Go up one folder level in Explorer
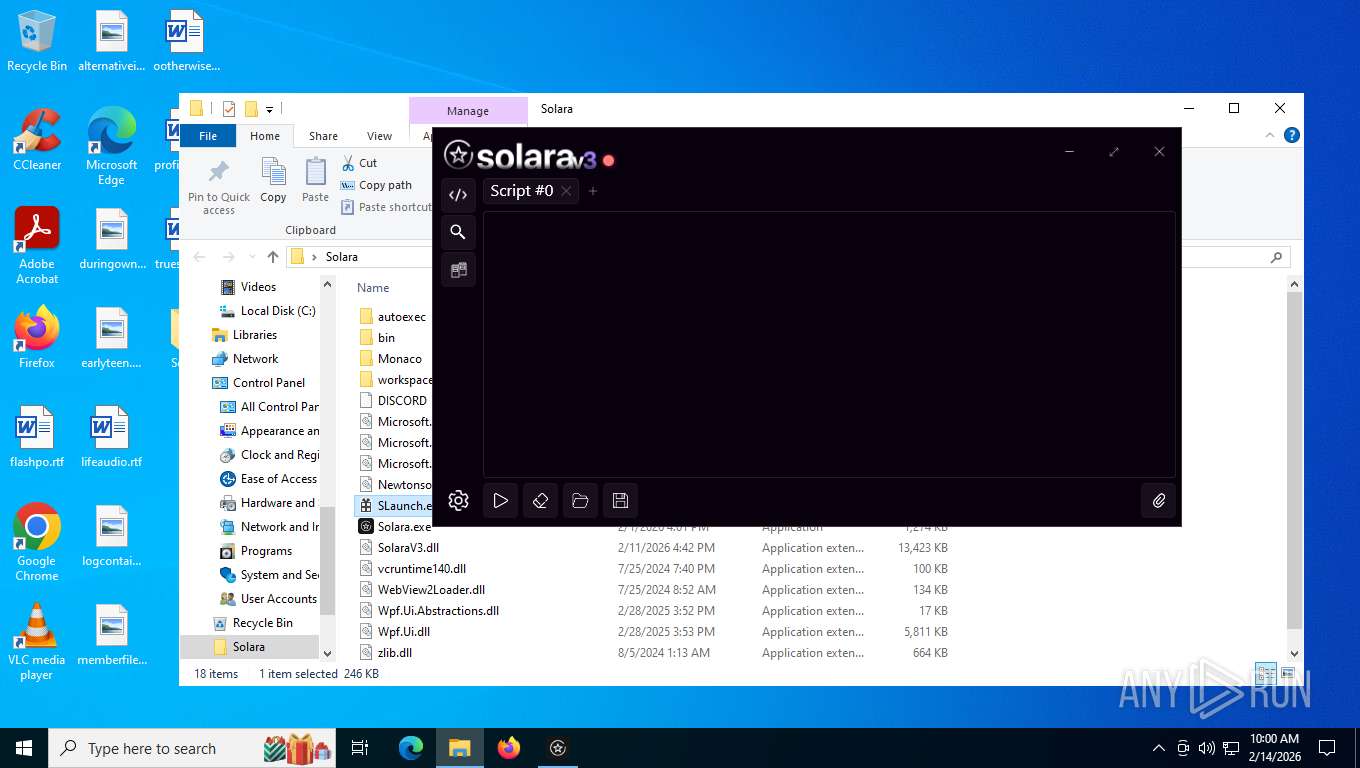The height and width of the screenshot is (768, 1360). tap(273, 257)
